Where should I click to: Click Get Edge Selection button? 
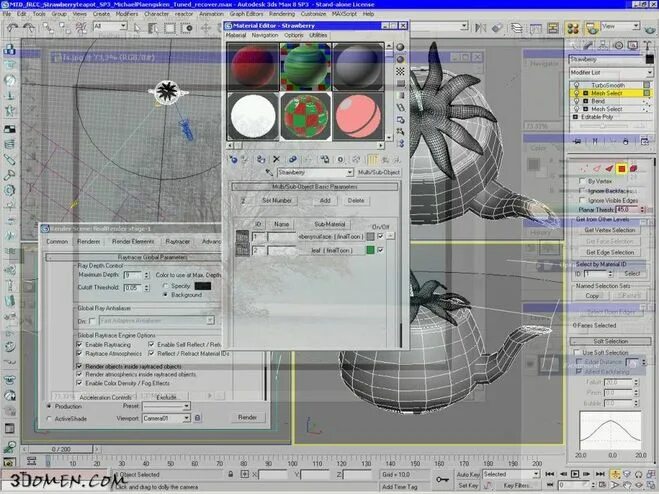609,253
